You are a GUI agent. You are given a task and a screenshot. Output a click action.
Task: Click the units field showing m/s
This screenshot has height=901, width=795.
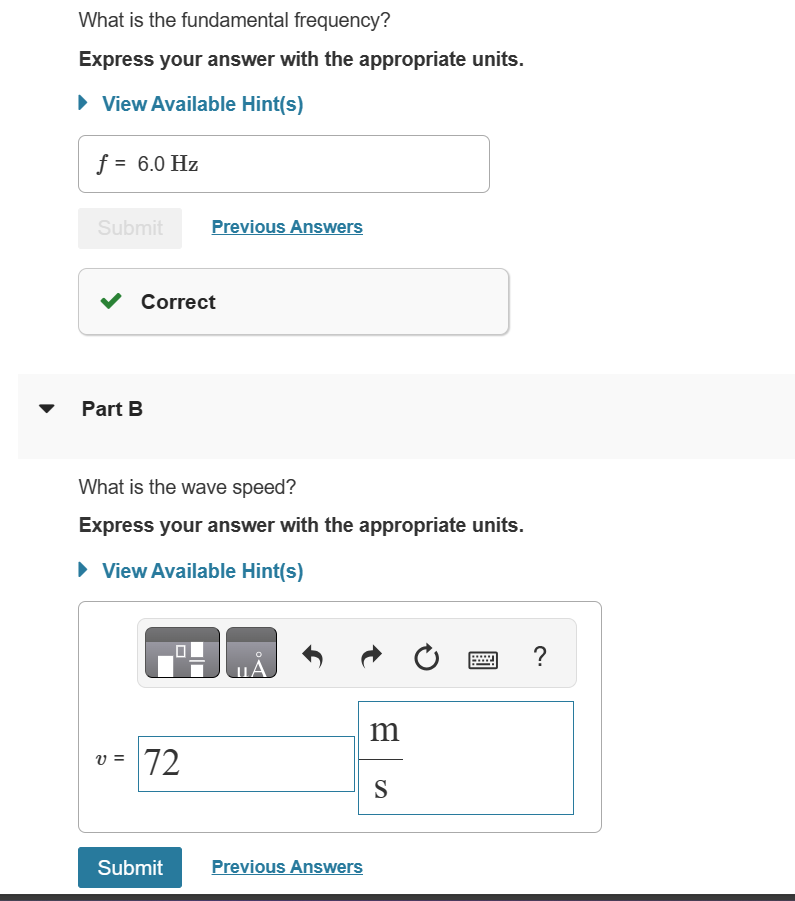click(x=465, y=758)
